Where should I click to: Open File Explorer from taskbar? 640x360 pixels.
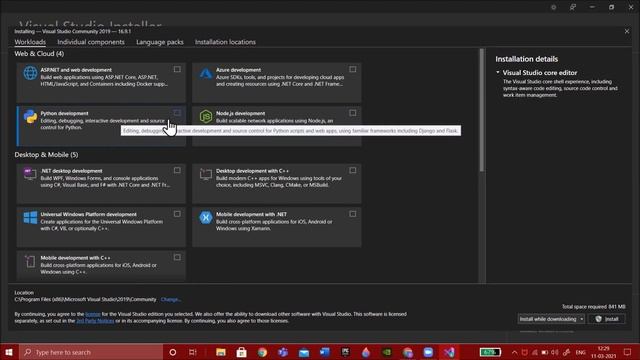[221, 352]
